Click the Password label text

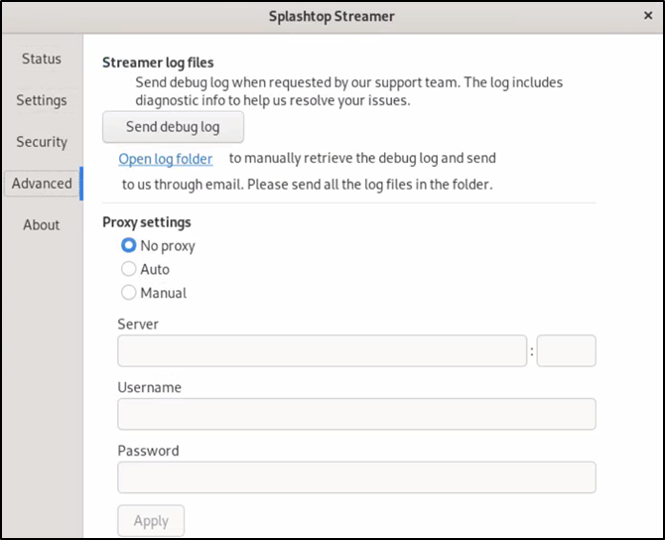pyautogui.click(x=148, y=450)
